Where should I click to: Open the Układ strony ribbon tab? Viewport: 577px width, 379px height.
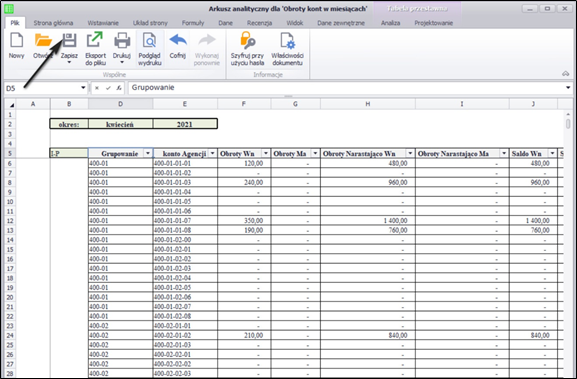pyautogui.click(x=150, y=23)
